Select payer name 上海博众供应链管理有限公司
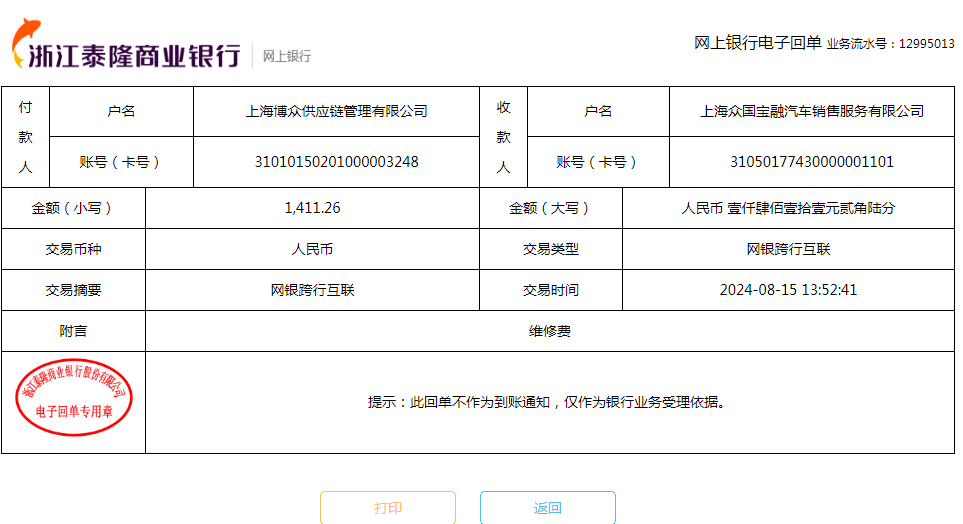 pyautogui.click(x=336, y=111)
